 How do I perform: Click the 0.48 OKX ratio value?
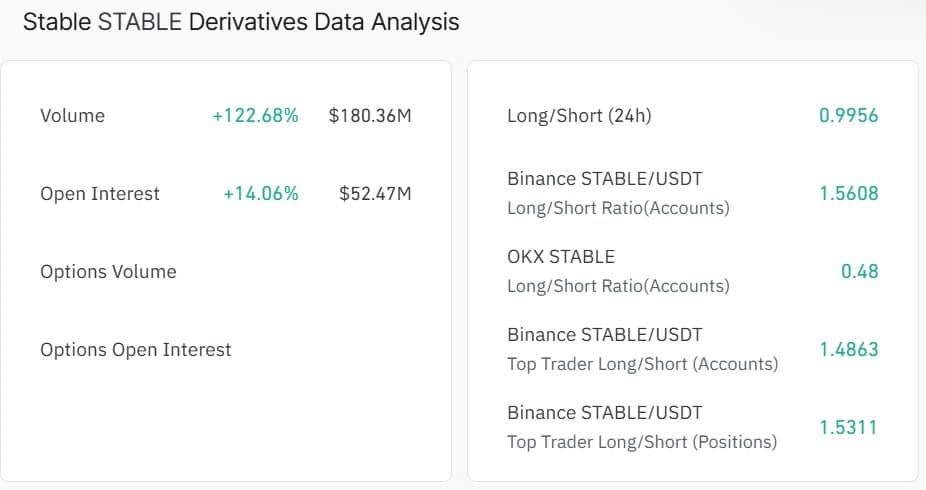click(x=859, y=272)
